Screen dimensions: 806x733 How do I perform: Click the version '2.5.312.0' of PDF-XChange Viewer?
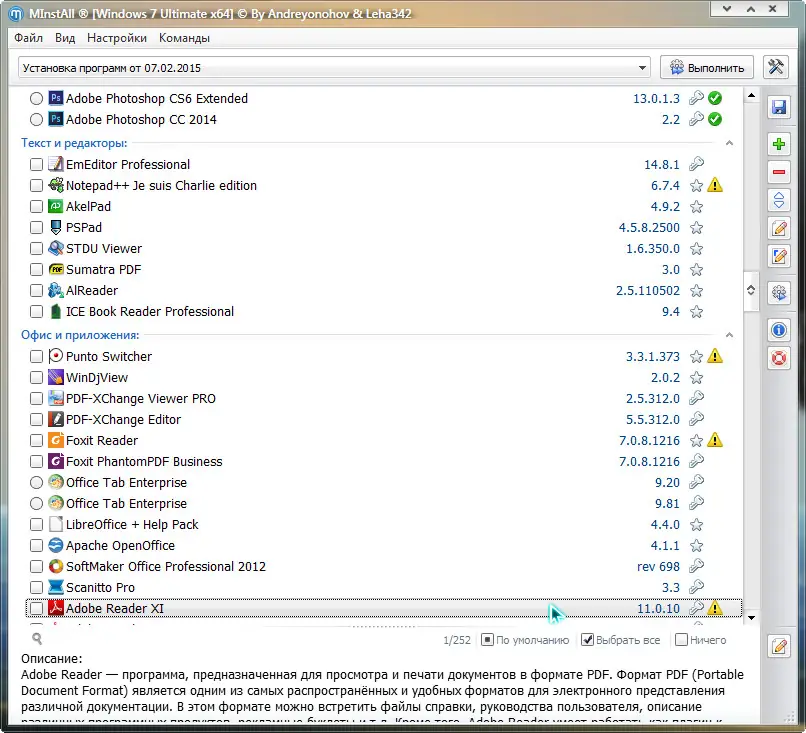click(652, 398)
